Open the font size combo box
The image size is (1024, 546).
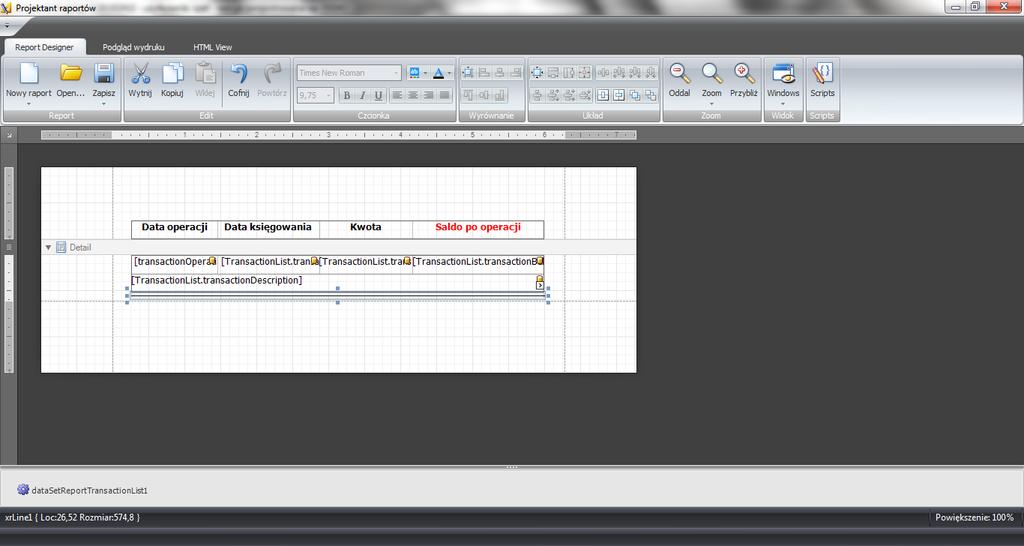tap(316, 95)
